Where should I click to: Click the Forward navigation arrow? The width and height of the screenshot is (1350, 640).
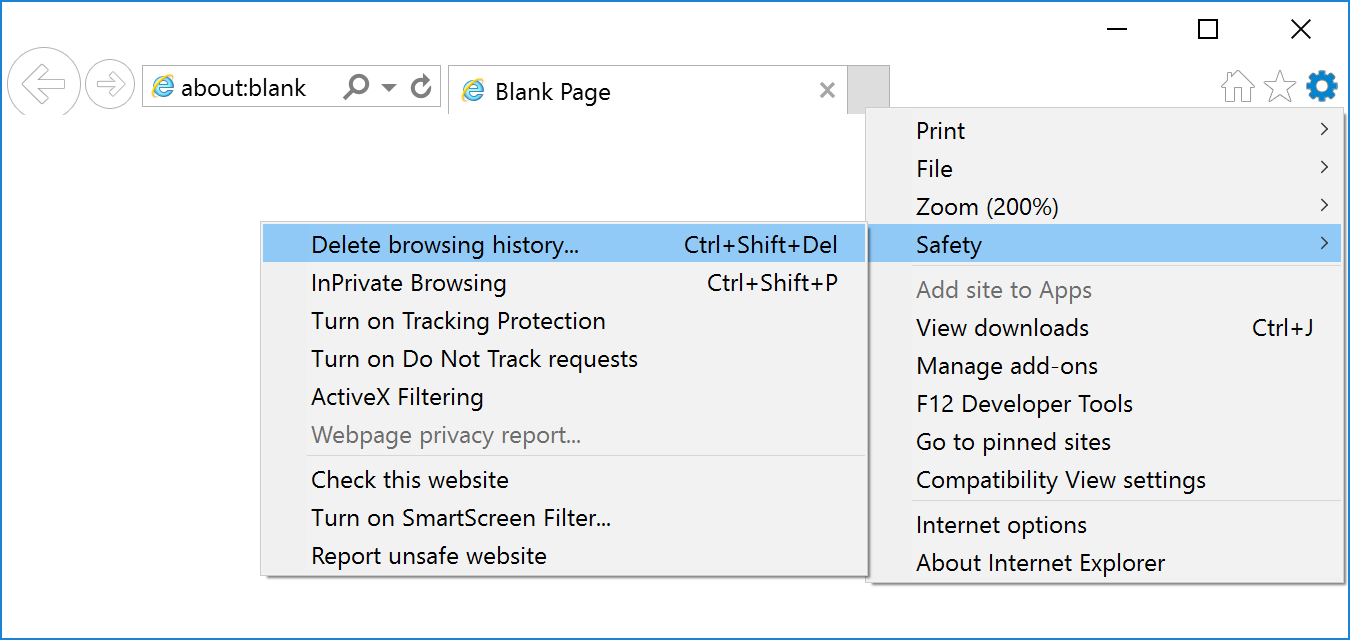click(110, 86)
